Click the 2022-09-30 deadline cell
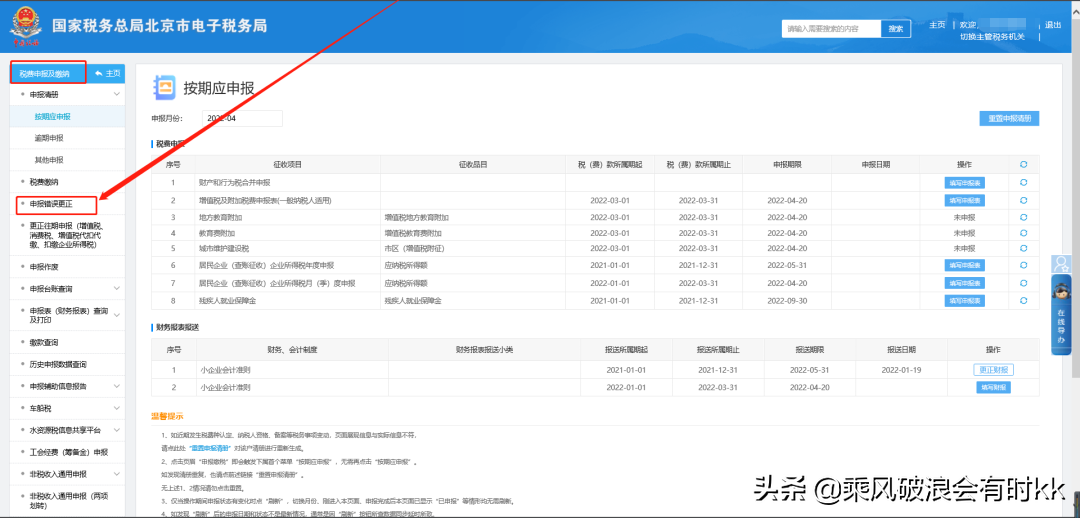The image size is (1080, 518). [787, 300]
